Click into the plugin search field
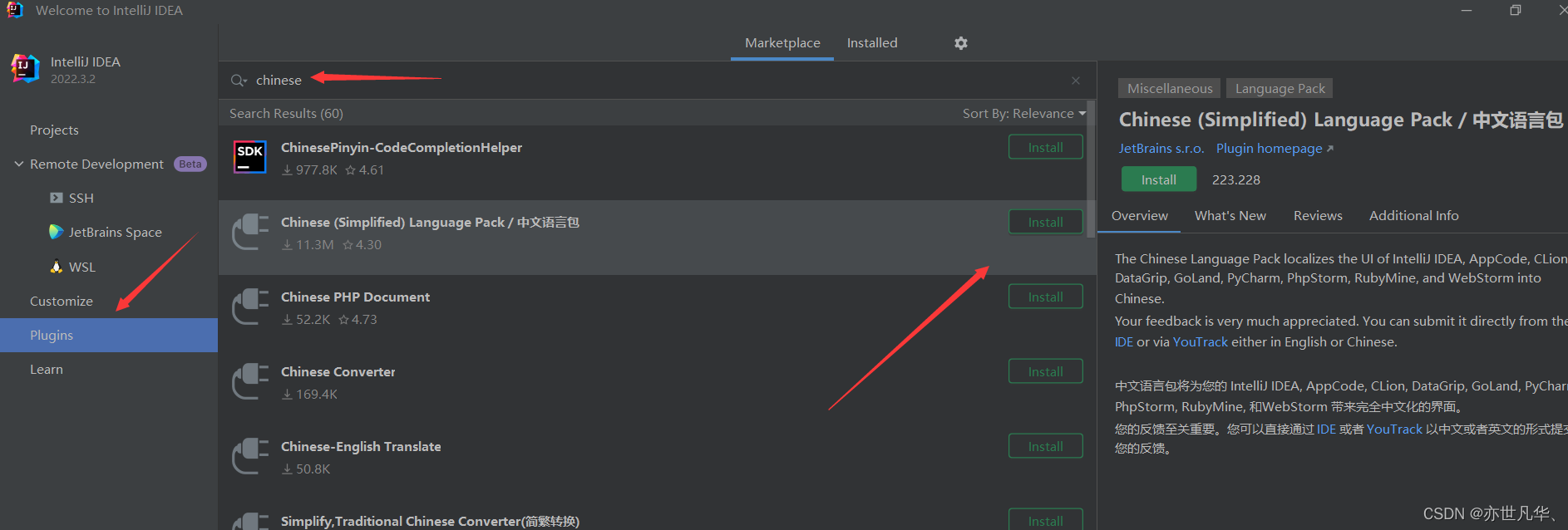Image resolution: width=1568 pixels, height=530 pixels. click(657, 81)
